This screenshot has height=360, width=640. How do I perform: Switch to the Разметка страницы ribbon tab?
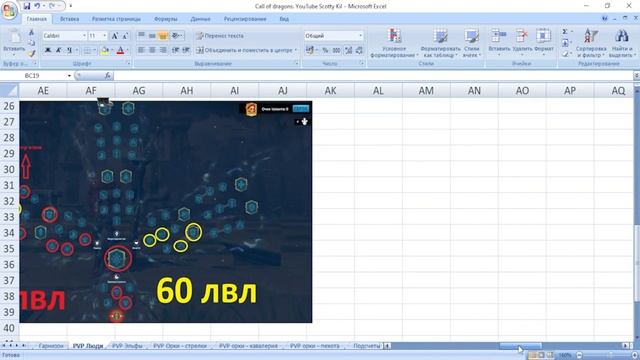[x=116, y=19]
